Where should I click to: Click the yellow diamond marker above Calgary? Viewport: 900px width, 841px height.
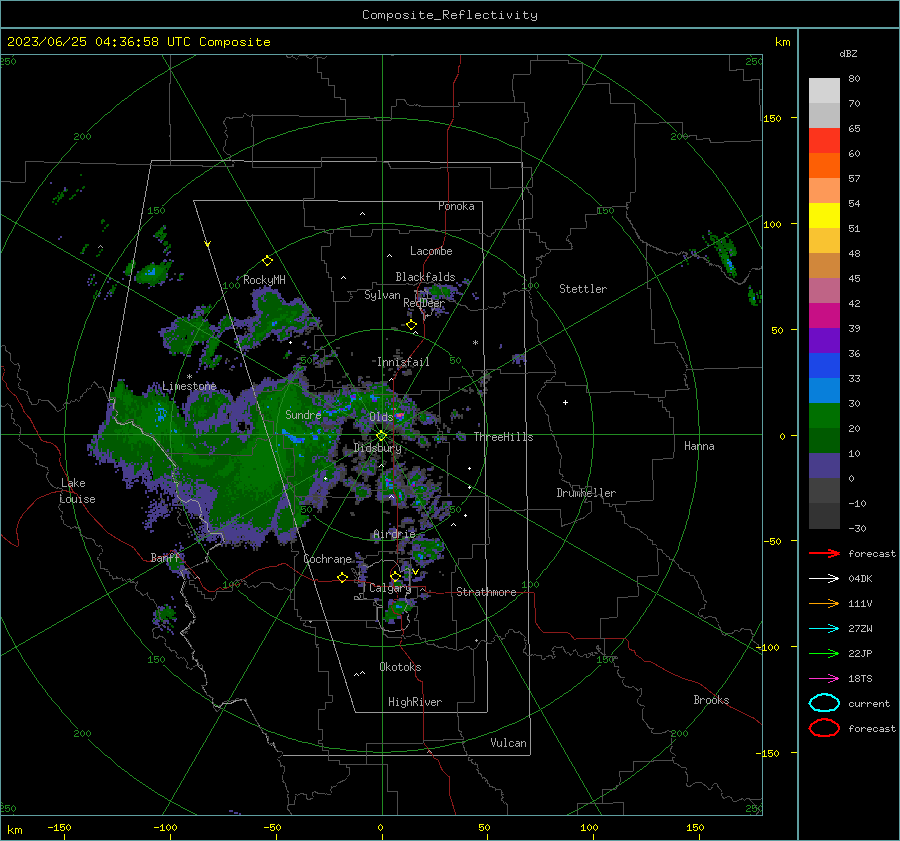tap(395, 576)
